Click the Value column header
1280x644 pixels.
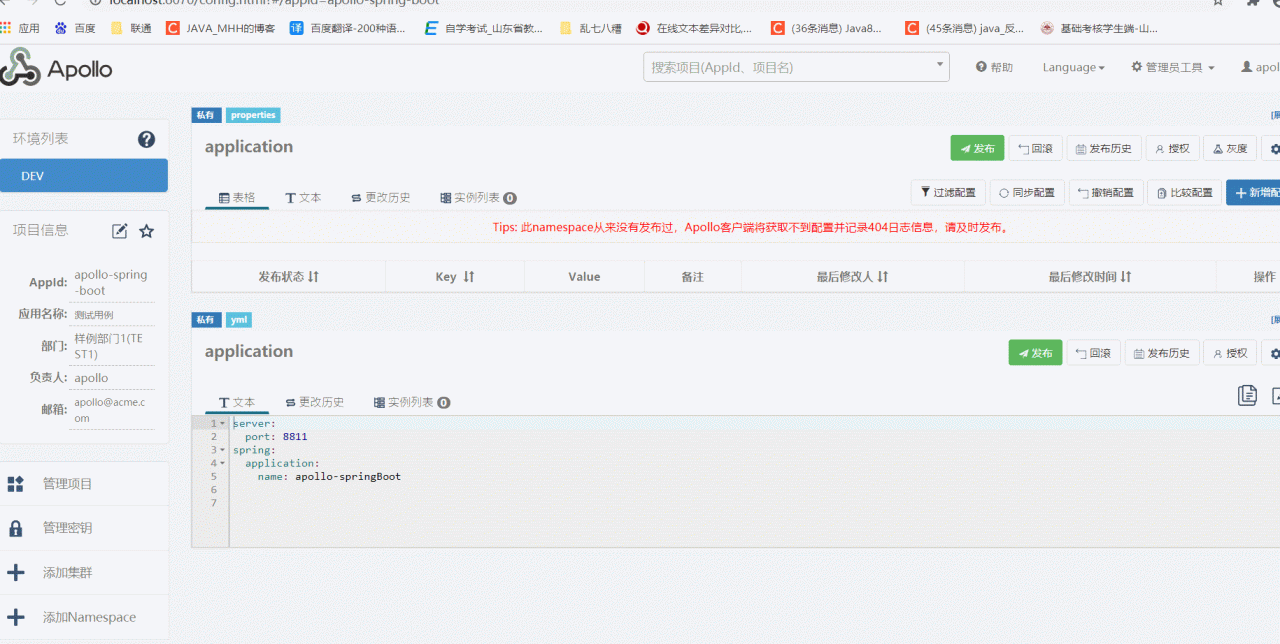click(x=584, y=277)
